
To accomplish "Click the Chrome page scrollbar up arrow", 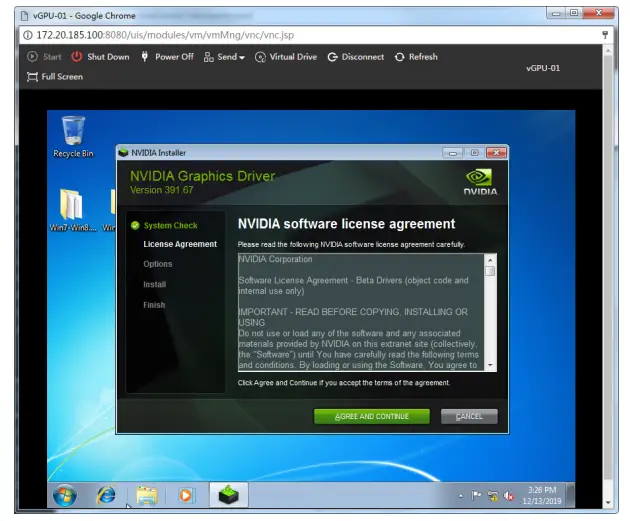I will point(608,51).
